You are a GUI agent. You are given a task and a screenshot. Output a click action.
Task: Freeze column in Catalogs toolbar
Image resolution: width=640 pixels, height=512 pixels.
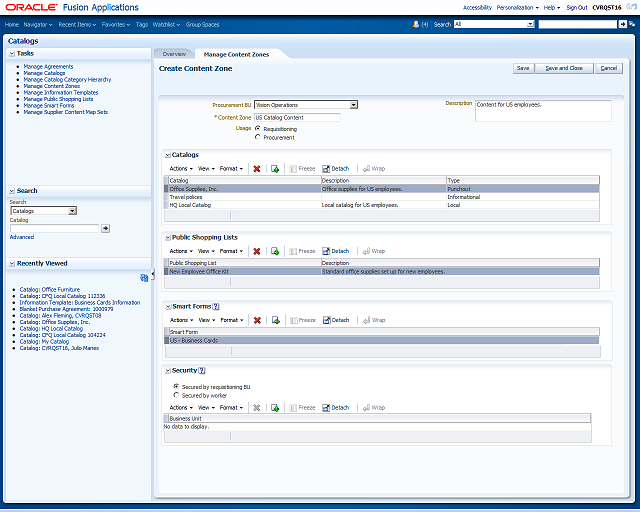[x=302, y=169]
